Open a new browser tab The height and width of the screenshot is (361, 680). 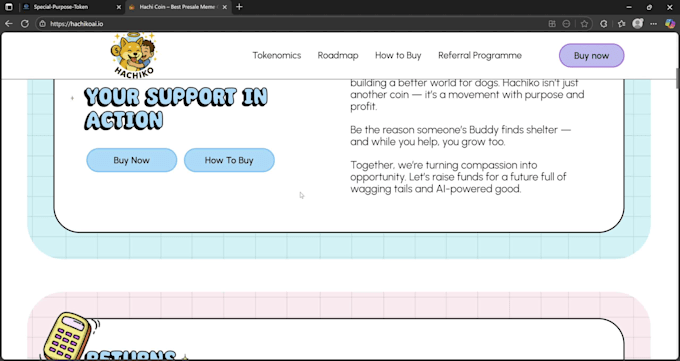point(239,7)
